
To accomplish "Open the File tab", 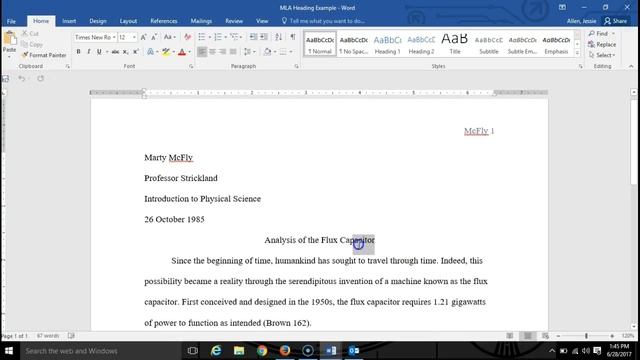I will [x=11, y=21].
